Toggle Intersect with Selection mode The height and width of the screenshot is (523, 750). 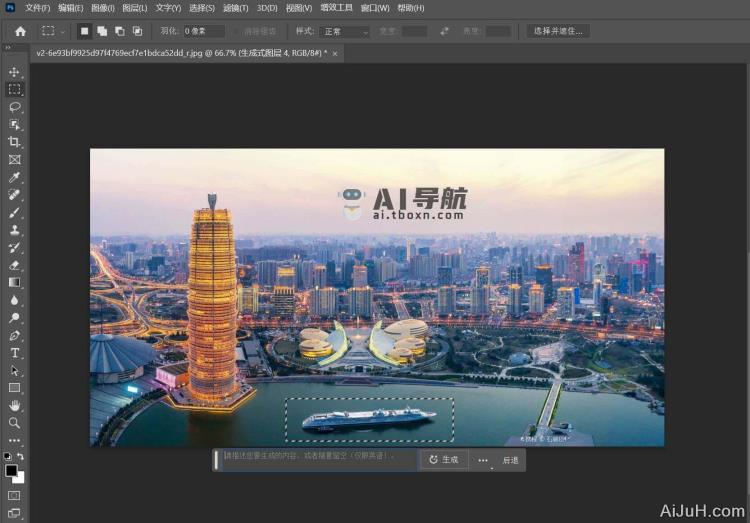tap(137, 31)
